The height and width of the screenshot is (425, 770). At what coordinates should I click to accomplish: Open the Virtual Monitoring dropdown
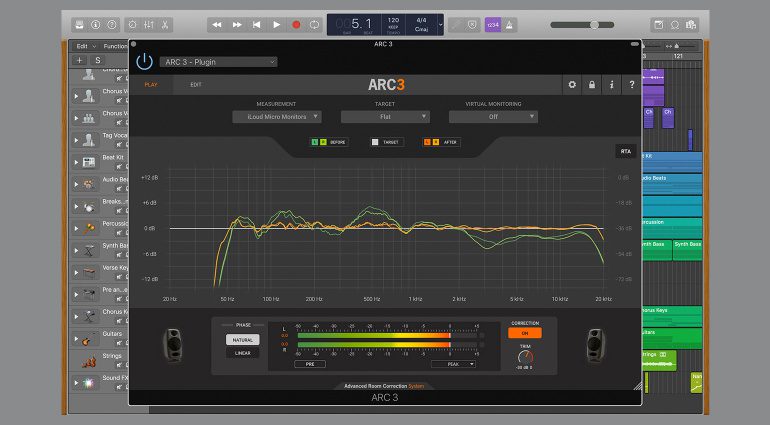(493, 116)
